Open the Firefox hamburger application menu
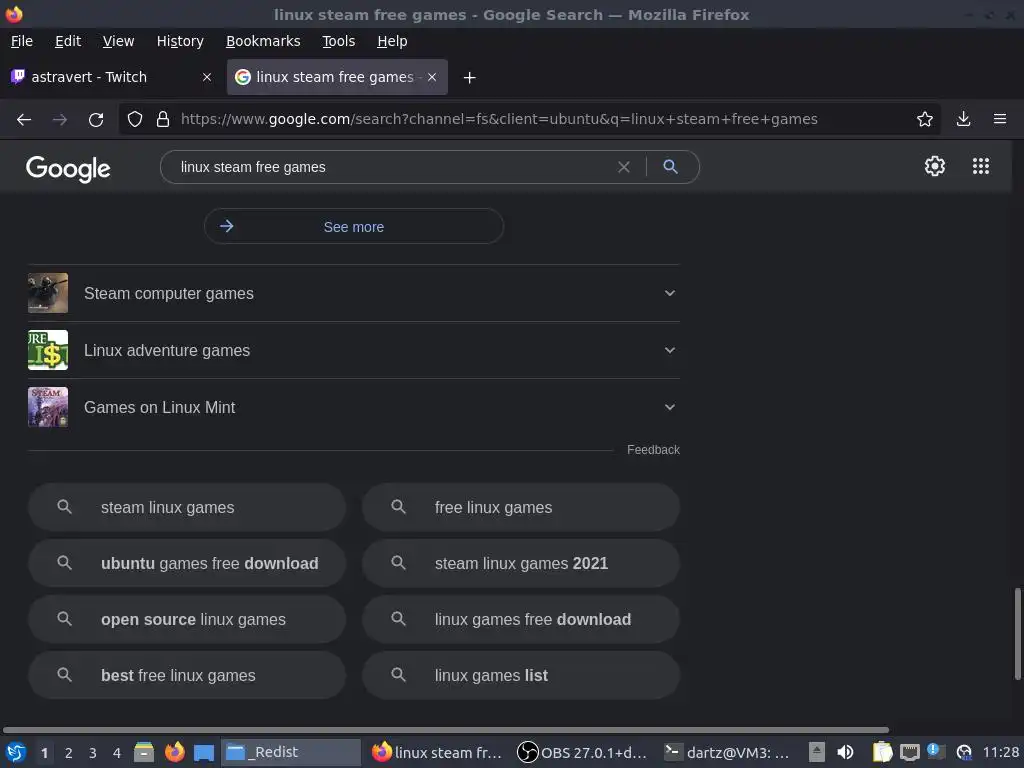The height and width of the screenshot is (768, 1024). 999,119
